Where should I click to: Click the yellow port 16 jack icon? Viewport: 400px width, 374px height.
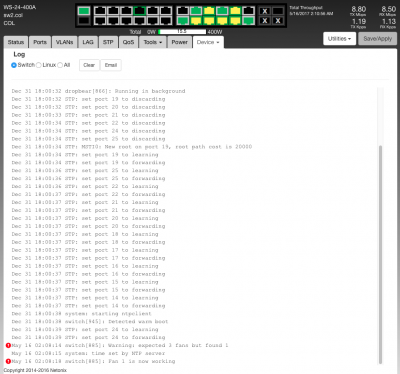coord(196,21)
